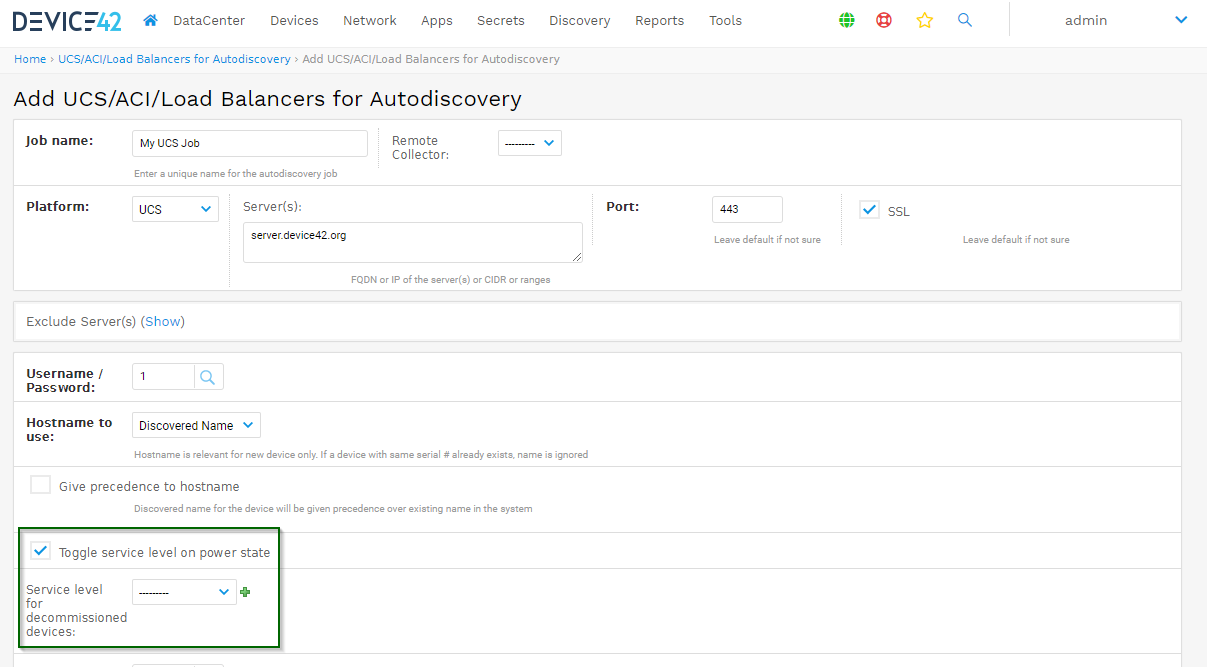1207x667 pixels.
Task: Click the Job name input field
Action: (250, 143)
